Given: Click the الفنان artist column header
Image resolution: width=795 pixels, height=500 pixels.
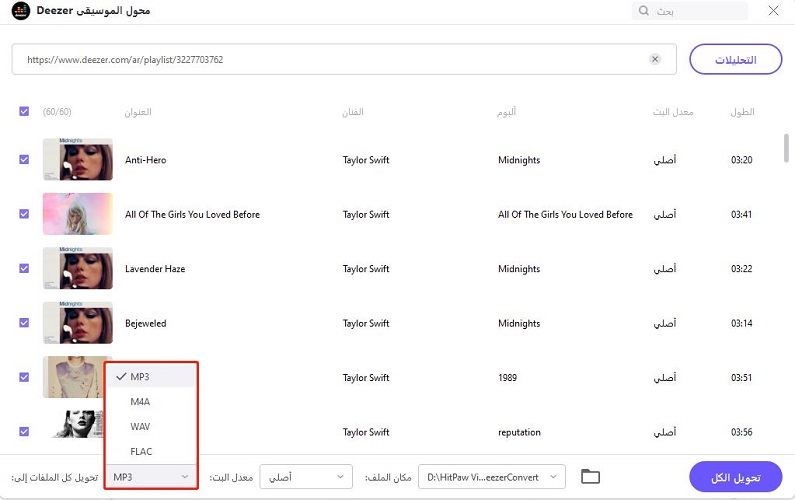Looking at the screenshot, I should tap(352, 112).
